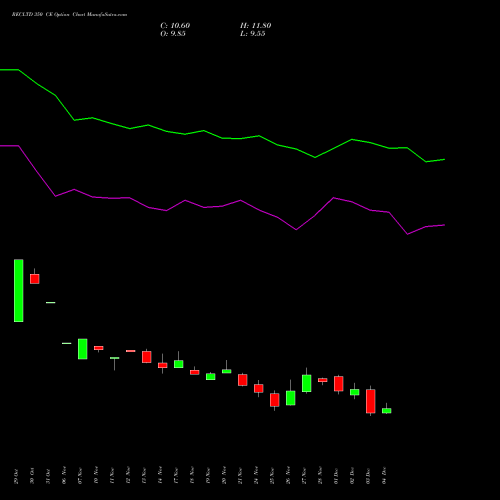The image size is (500, 500).
Task: Click the 20 Nov date label
Action: [x=224, y=475]
